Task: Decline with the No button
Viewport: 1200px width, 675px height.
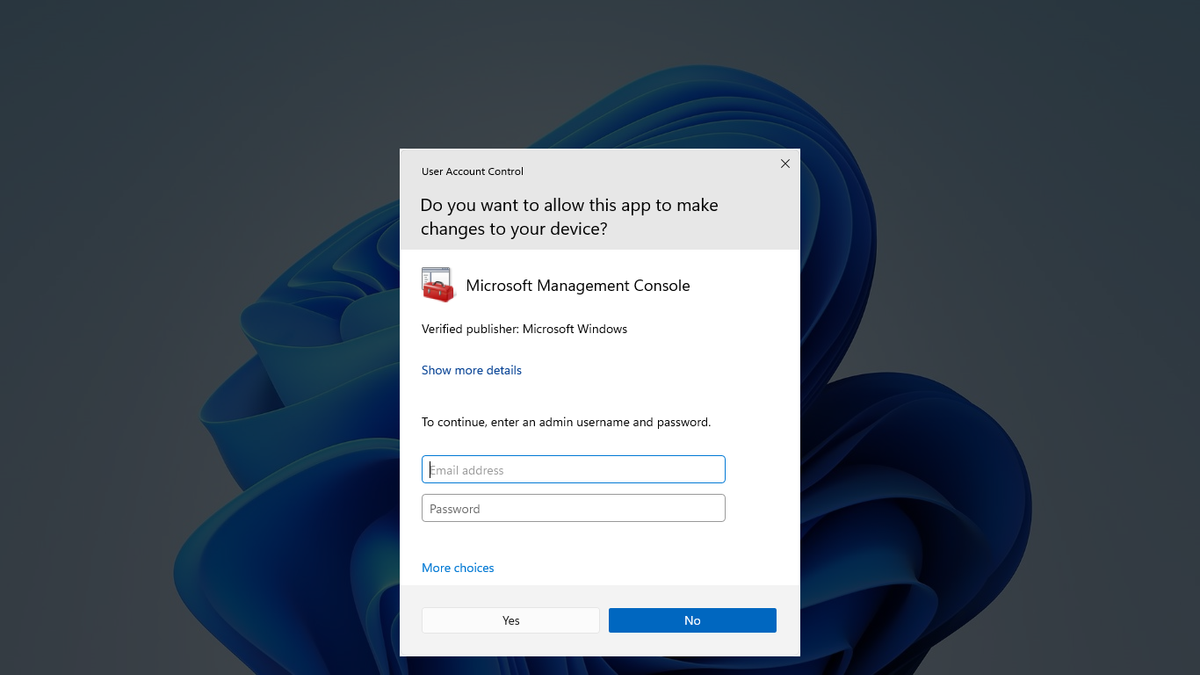Action: tap(692, 620)
